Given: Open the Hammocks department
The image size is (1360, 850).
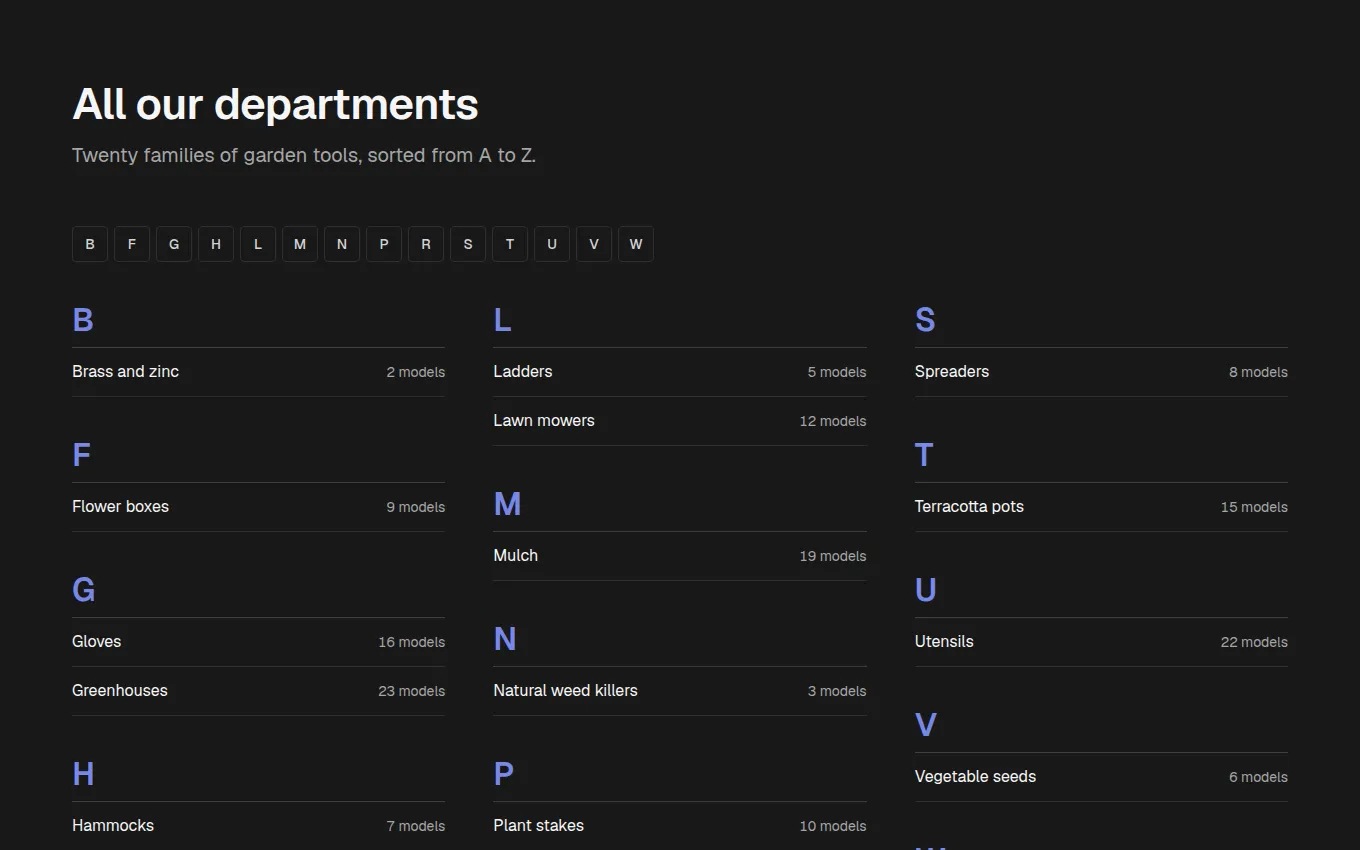Looking at the screenshot, I should pyautogui.click(x=258, y=826).
